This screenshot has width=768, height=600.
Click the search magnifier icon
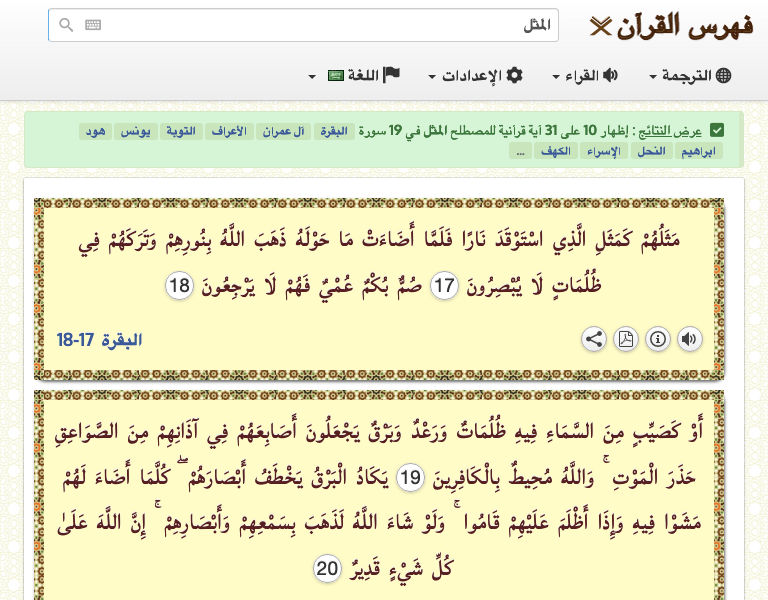(x=66, y=25)
